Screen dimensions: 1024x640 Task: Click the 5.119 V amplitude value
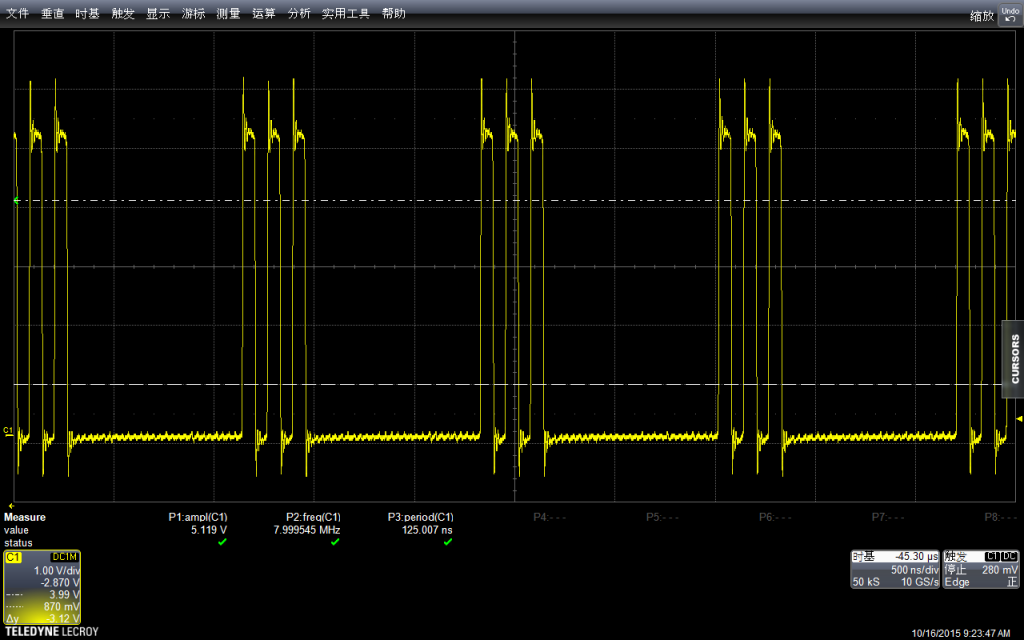(x=209, y=530)
